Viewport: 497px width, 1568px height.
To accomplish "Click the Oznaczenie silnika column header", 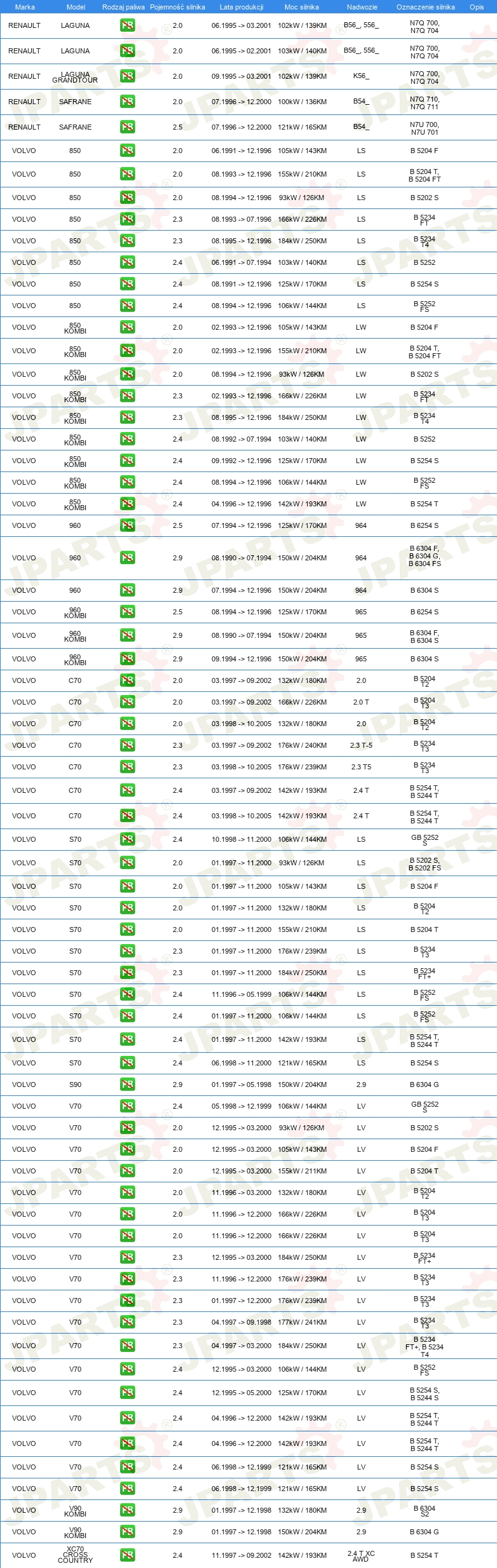I will (x=426, y=7).
